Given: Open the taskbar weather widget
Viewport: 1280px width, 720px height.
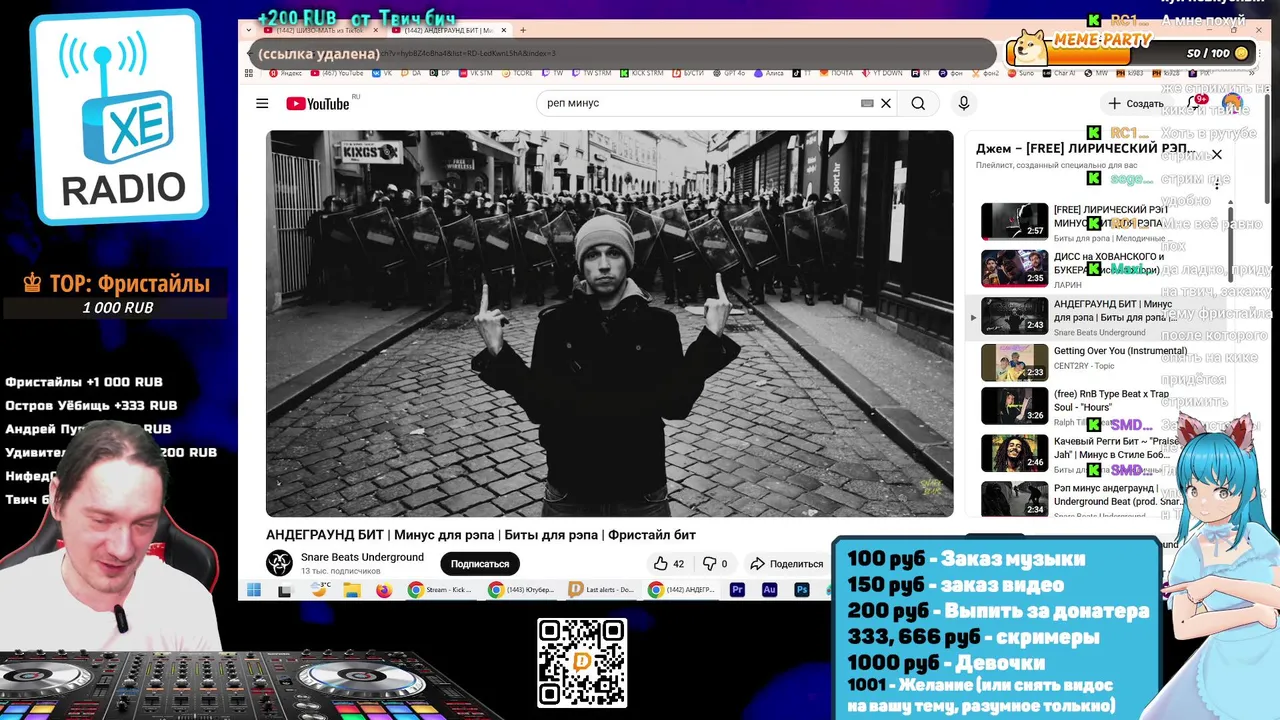Looking at the screenshot, I should [320, 589].
